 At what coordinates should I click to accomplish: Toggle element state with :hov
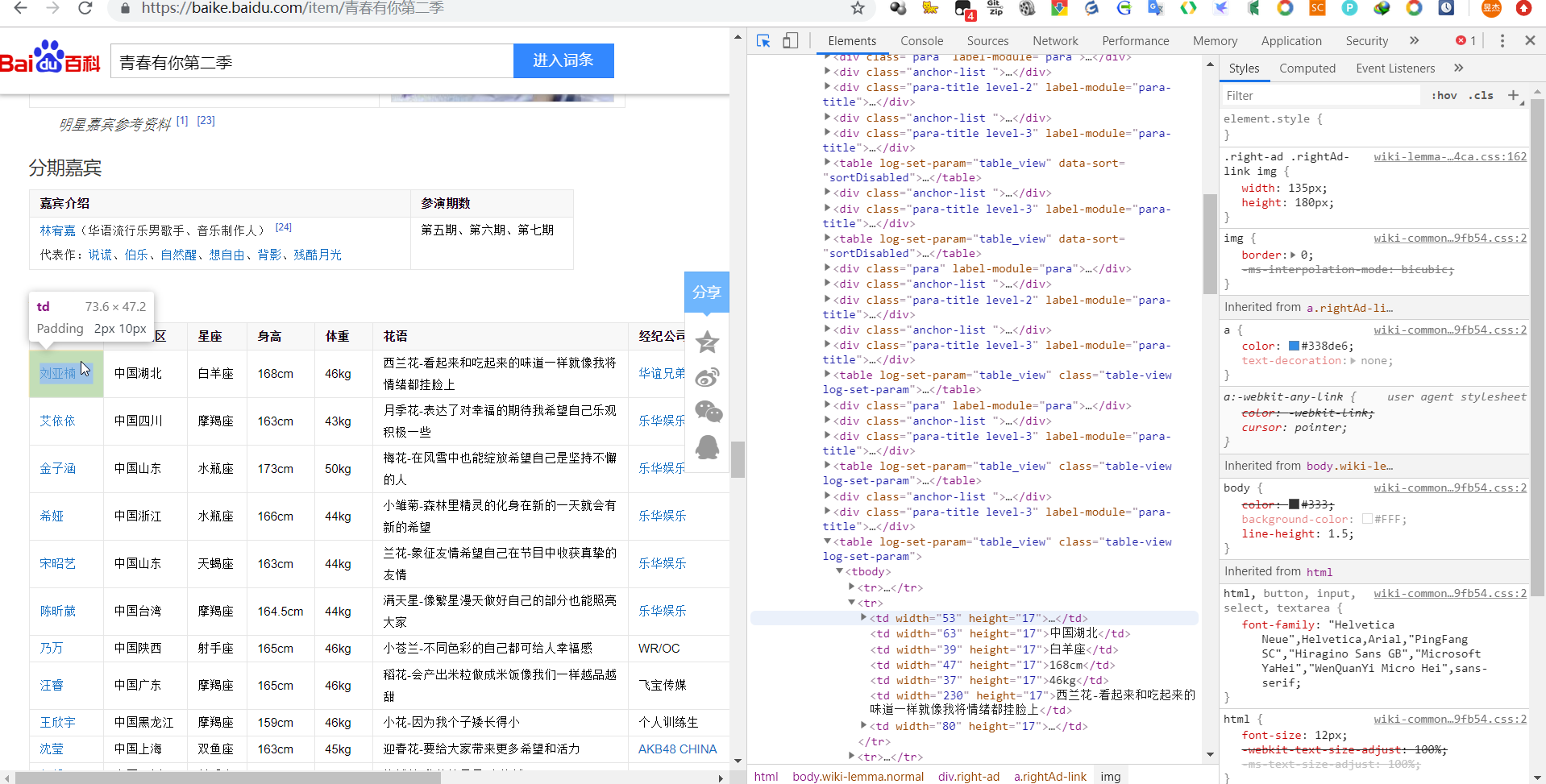point(1444,95)
